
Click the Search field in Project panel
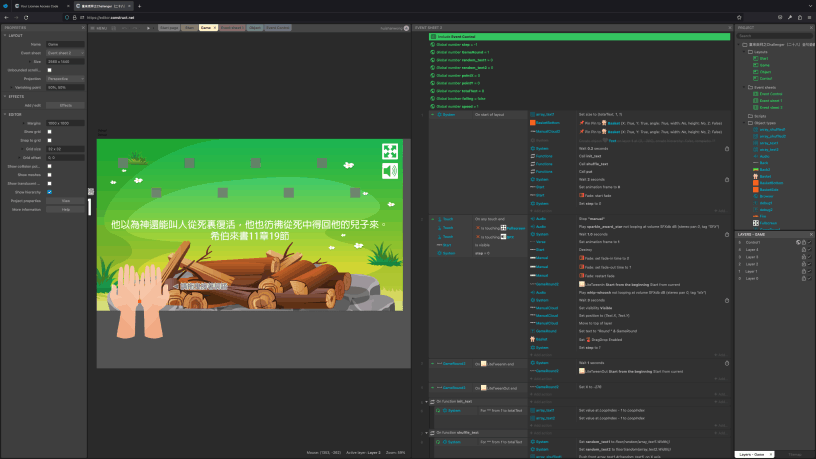[x=775, y=36]
